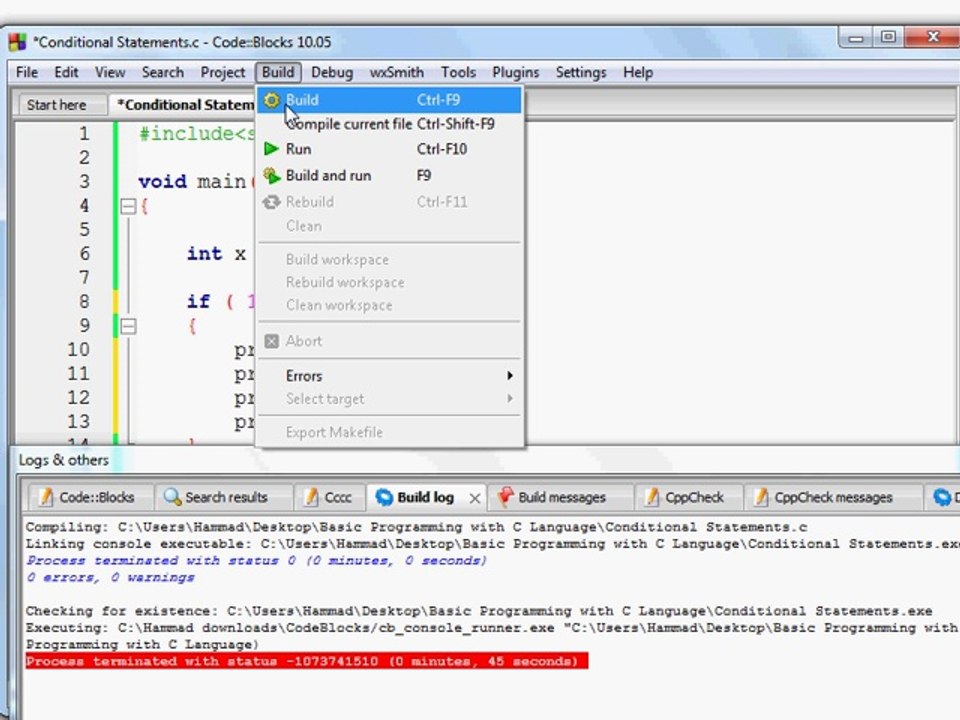960x720 pixels.
Task: Close the Build log tab
Action: coord(474,498)
